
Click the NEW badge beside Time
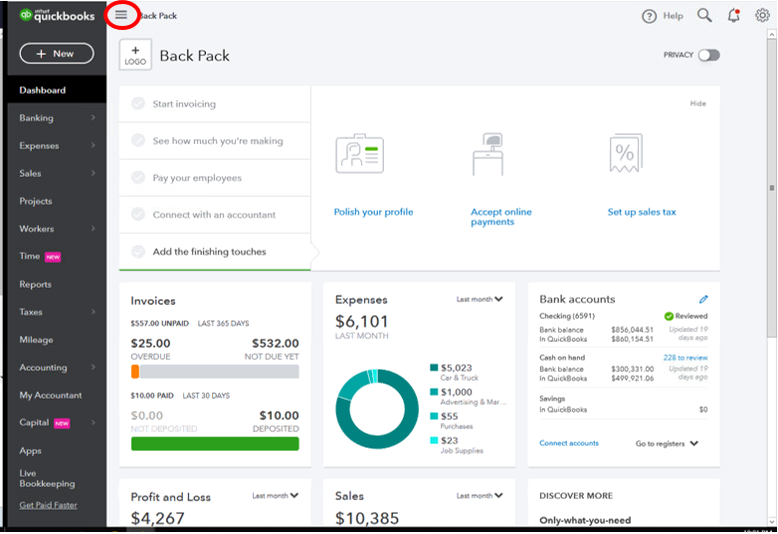point(53,257)
